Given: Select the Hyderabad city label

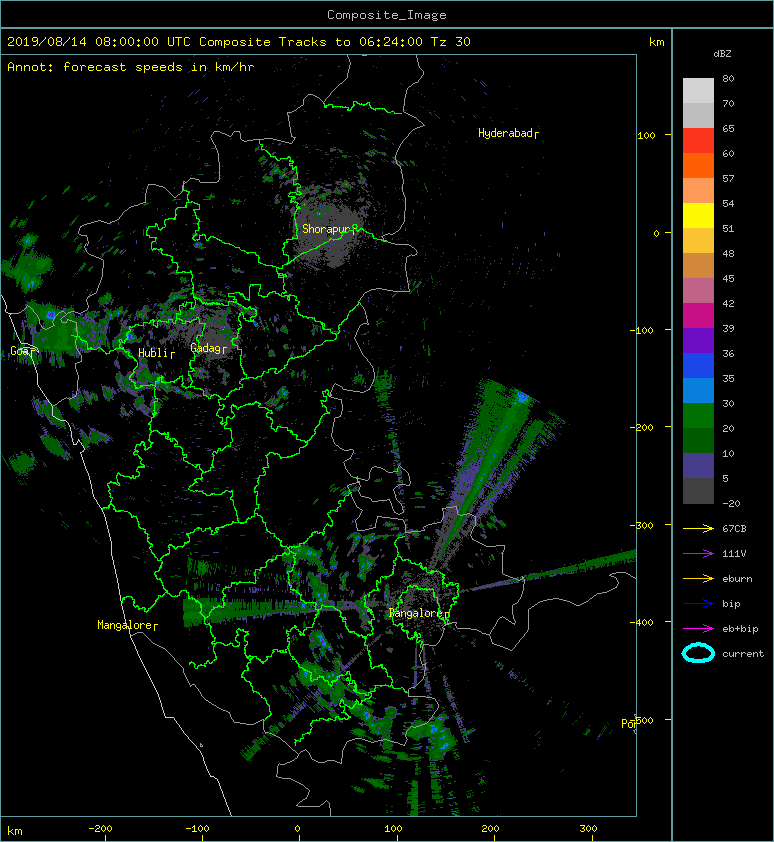Looking at the screenshot, I should pyautogui.click(x=508, y=133).
